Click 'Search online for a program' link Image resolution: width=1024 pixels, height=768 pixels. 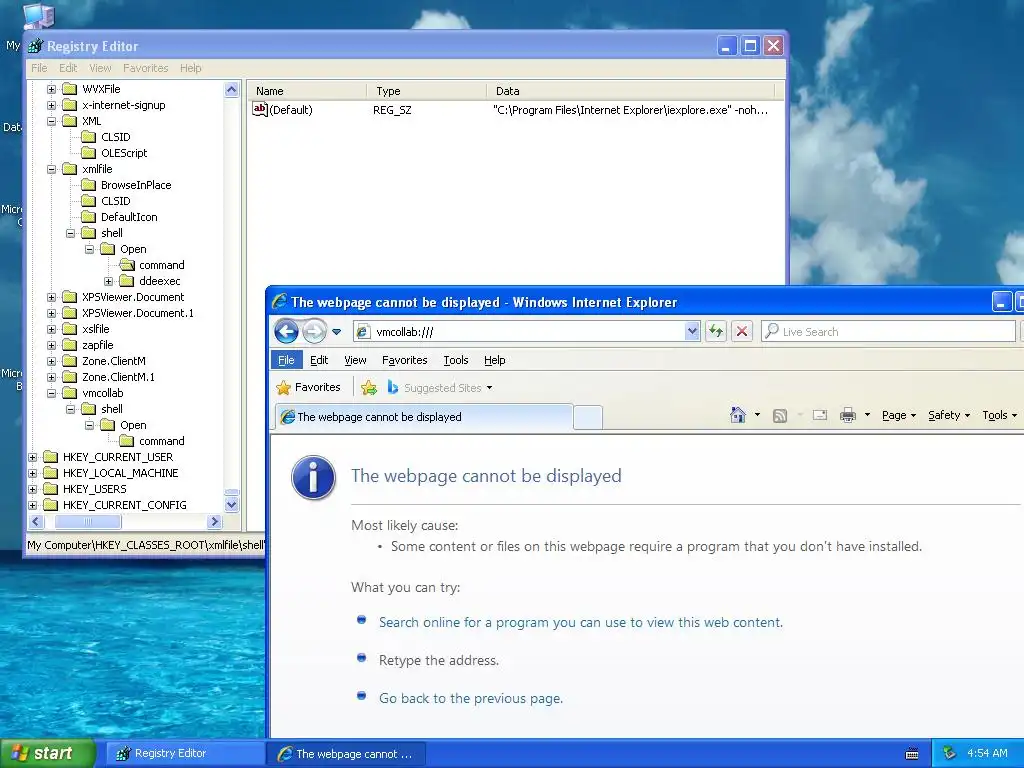581,622
